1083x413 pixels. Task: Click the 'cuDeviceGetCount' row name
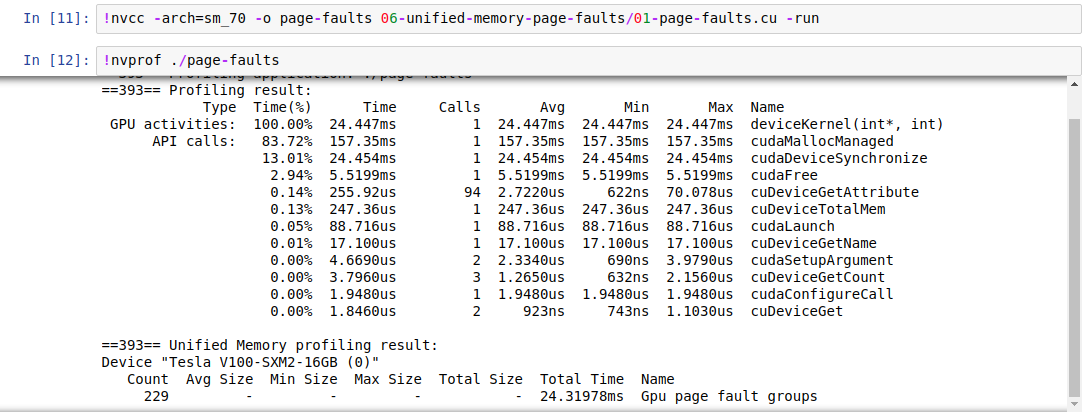click(818, 277)
